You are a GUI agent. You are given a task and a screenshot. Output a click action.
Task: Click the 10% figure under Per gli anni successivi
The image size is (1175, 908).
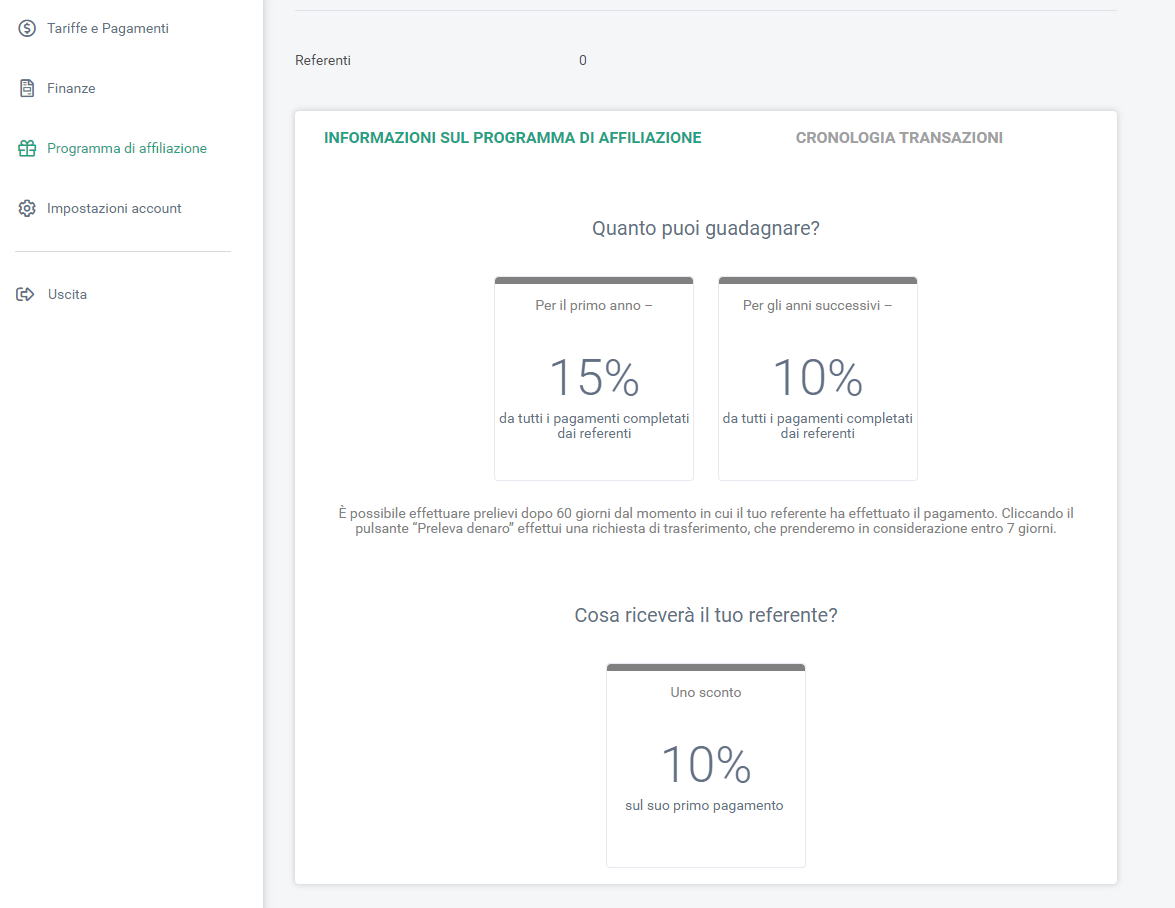click(x=818, y=377)
